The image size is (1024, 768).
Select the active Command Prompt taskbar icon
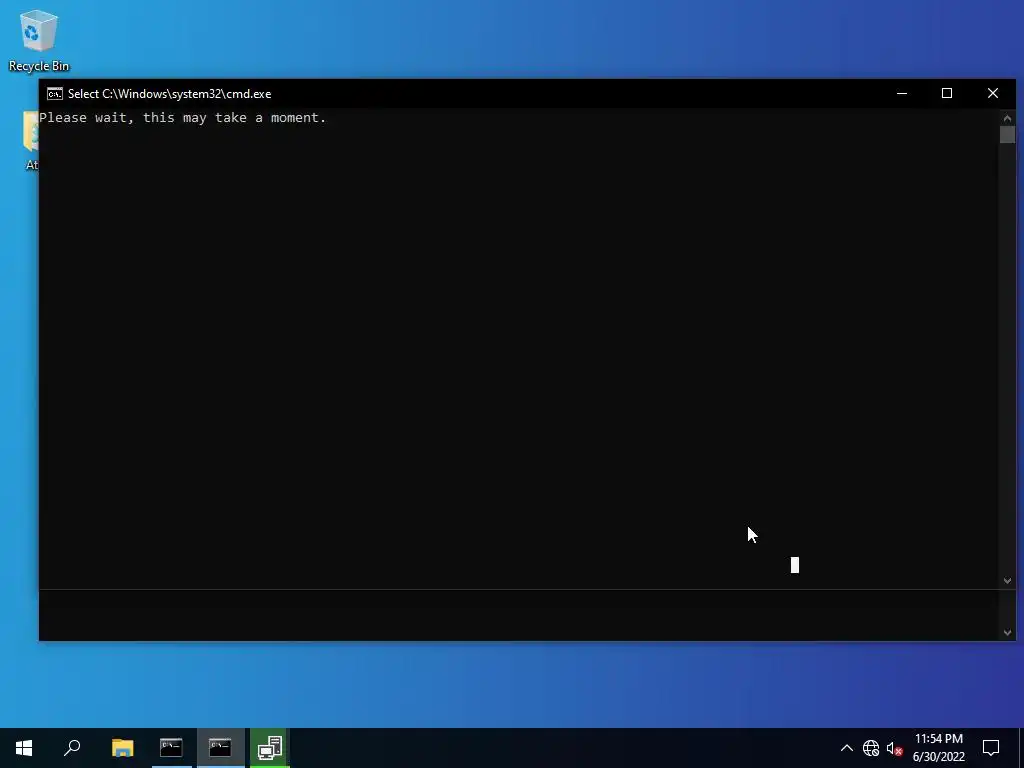point(220,748)
